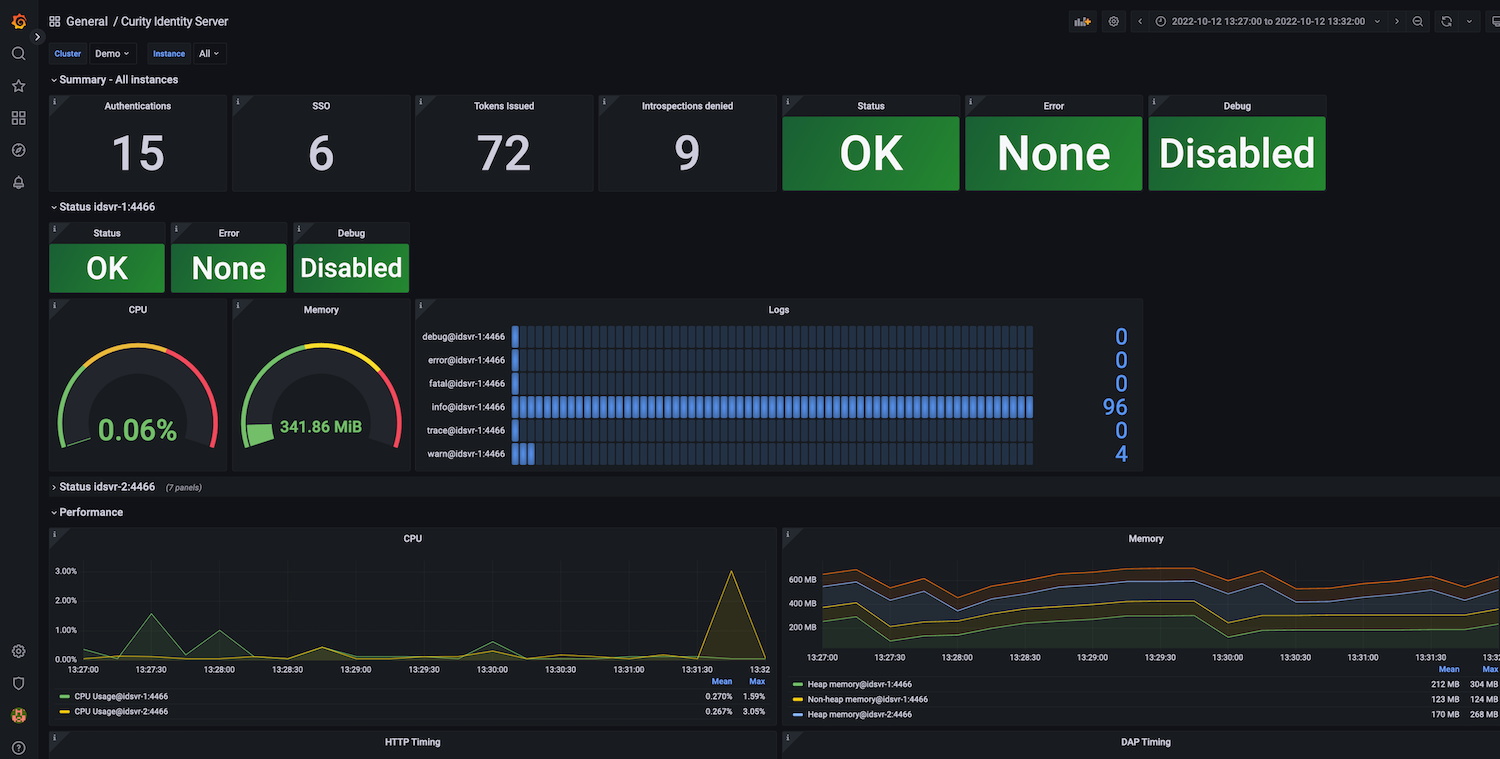Show info icon on the Memory gauge panel
Viewport: 1500px width, 759px height.
pos(238,305)
